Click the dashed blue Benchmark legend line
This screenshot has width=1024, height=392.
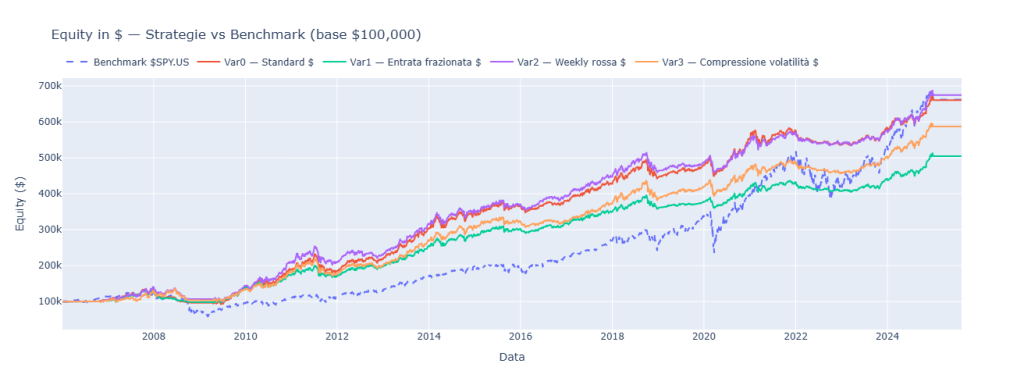tap(77, 63)
